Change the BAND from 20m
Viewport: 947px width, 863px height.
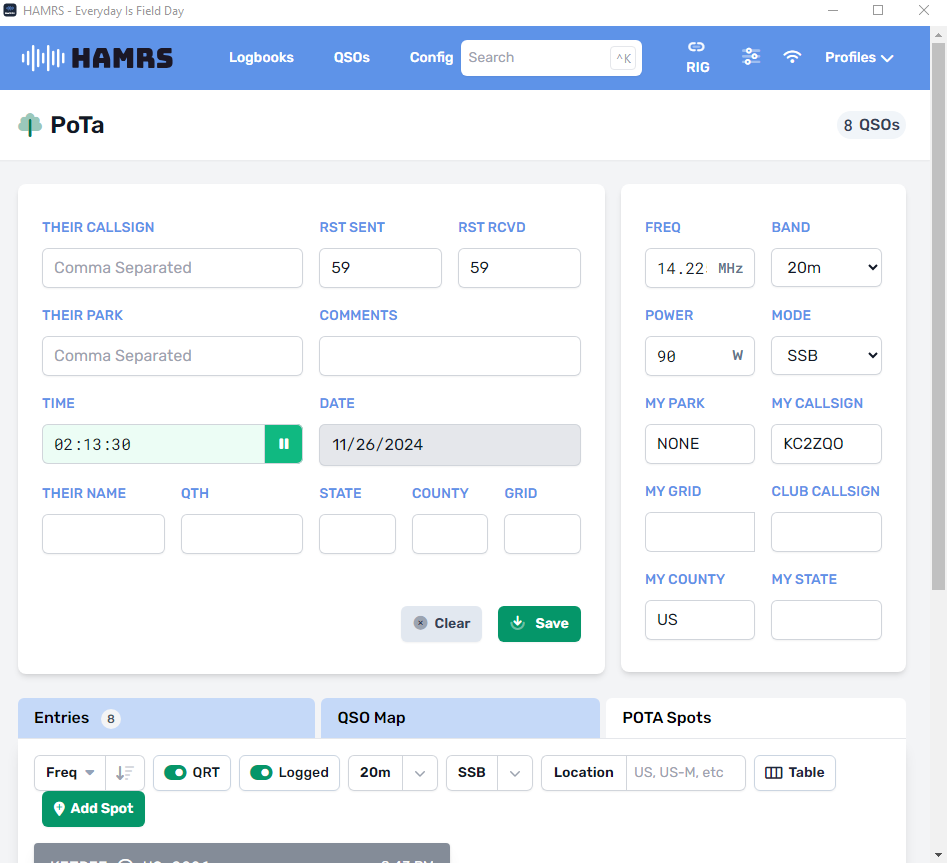(826, 267)
